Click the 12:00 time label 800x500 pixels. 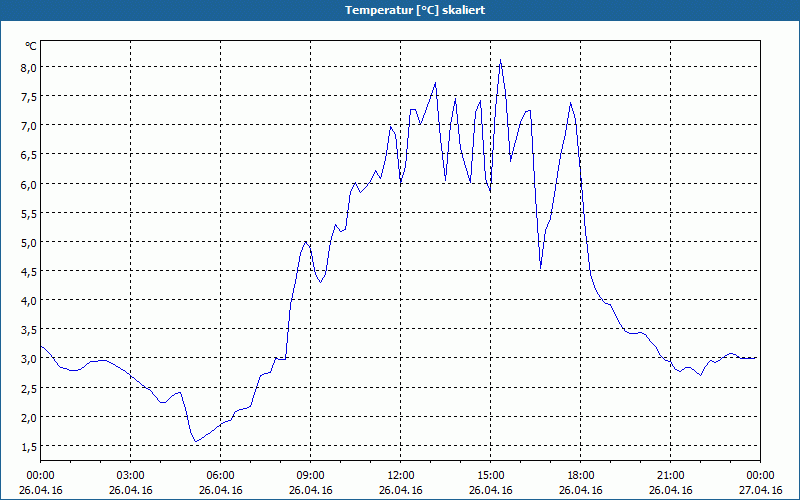pos(401,476)
